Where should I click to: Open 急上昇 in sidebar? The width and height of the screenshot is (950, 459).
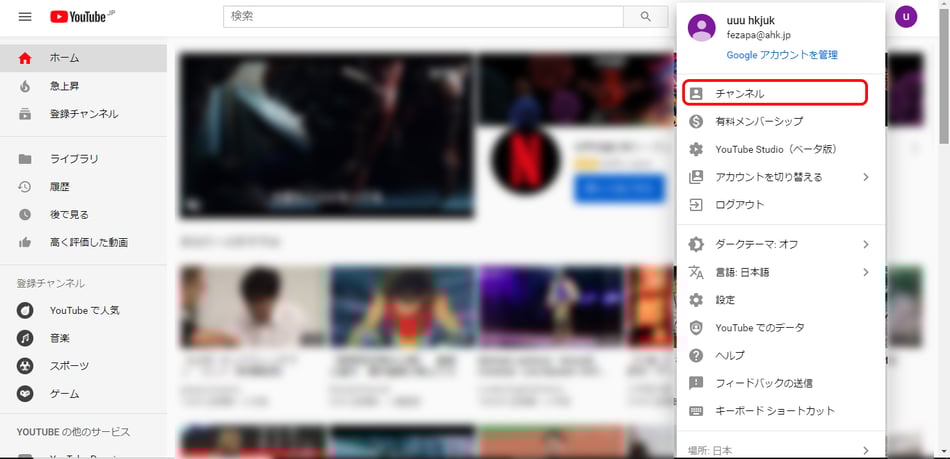click(83, 86)
